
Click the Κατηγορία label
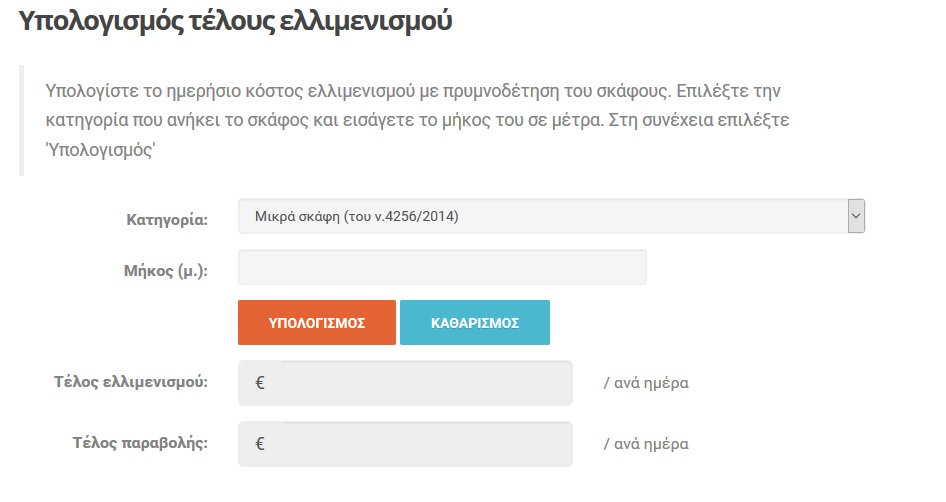coord(167,219)
